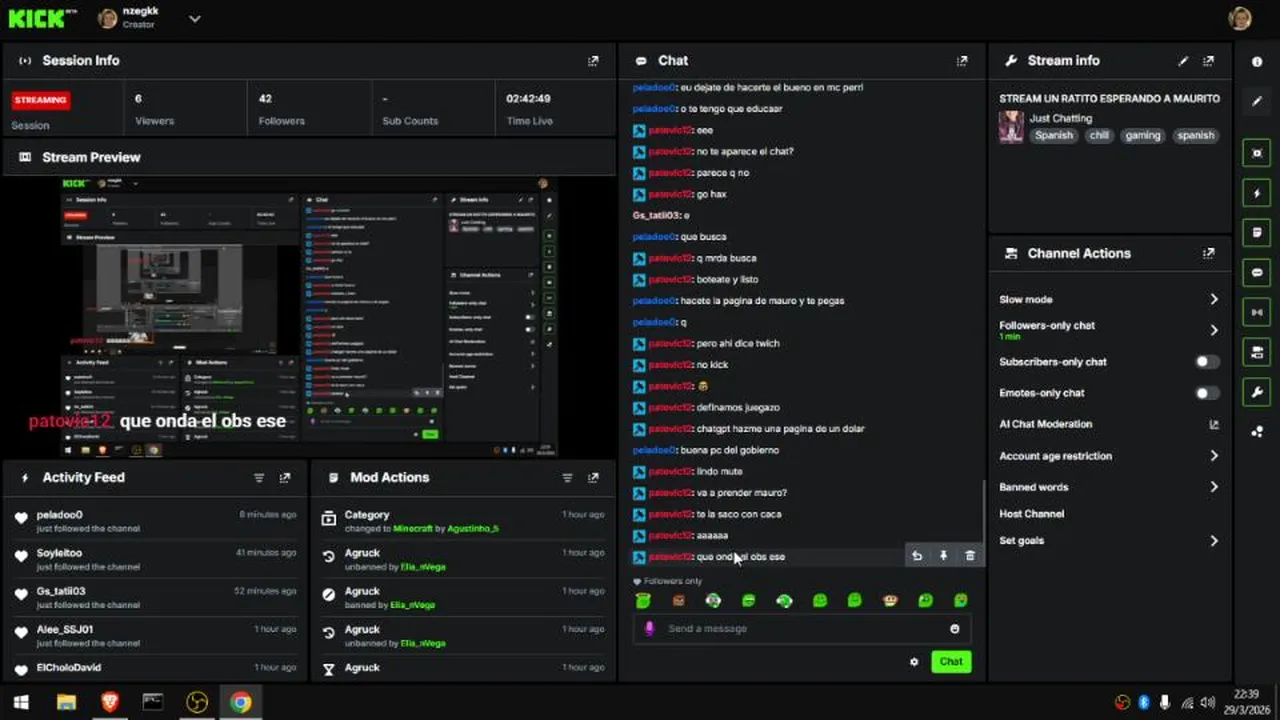
Task: Open the emoji picker in the message box
Action: click(955, 629)
